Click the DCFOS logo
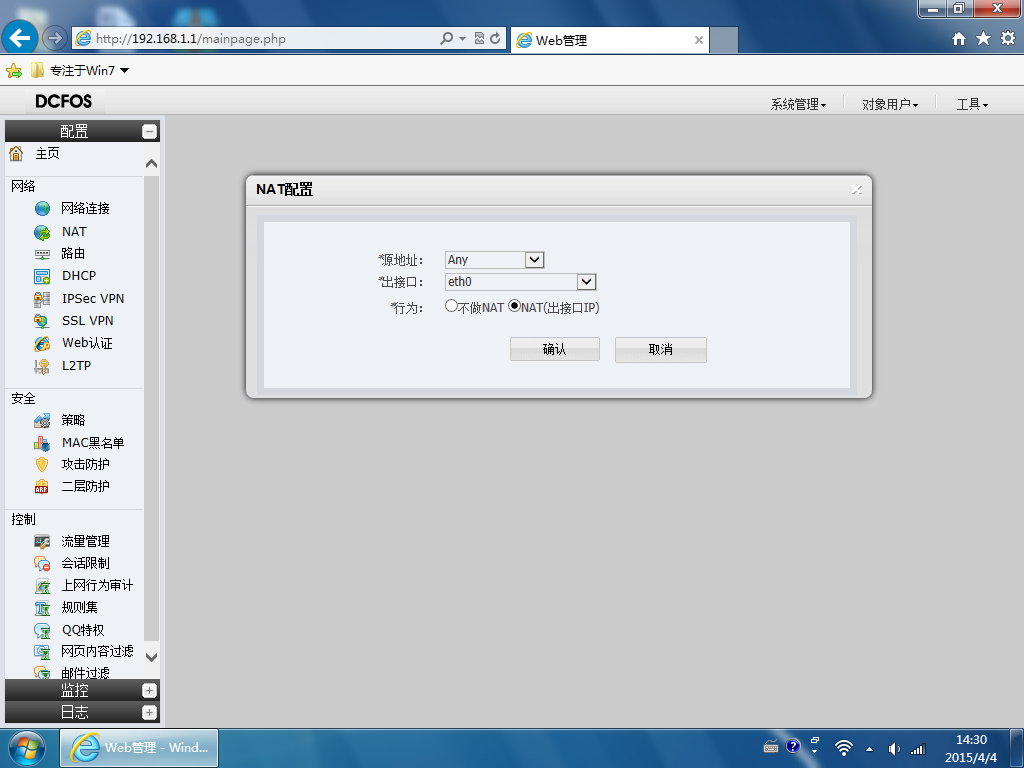 63,101
